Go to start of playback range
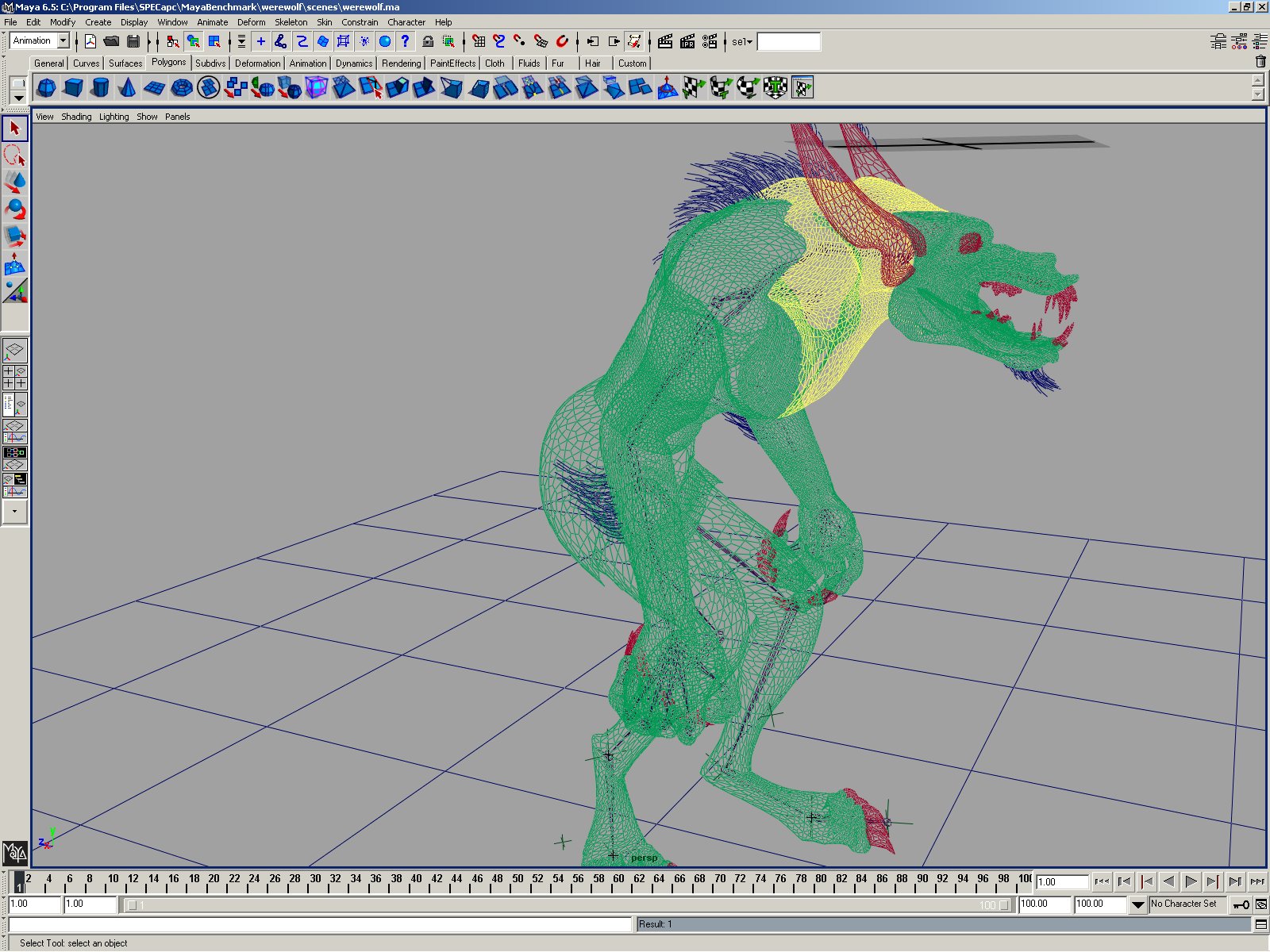 coord(1102,881)
